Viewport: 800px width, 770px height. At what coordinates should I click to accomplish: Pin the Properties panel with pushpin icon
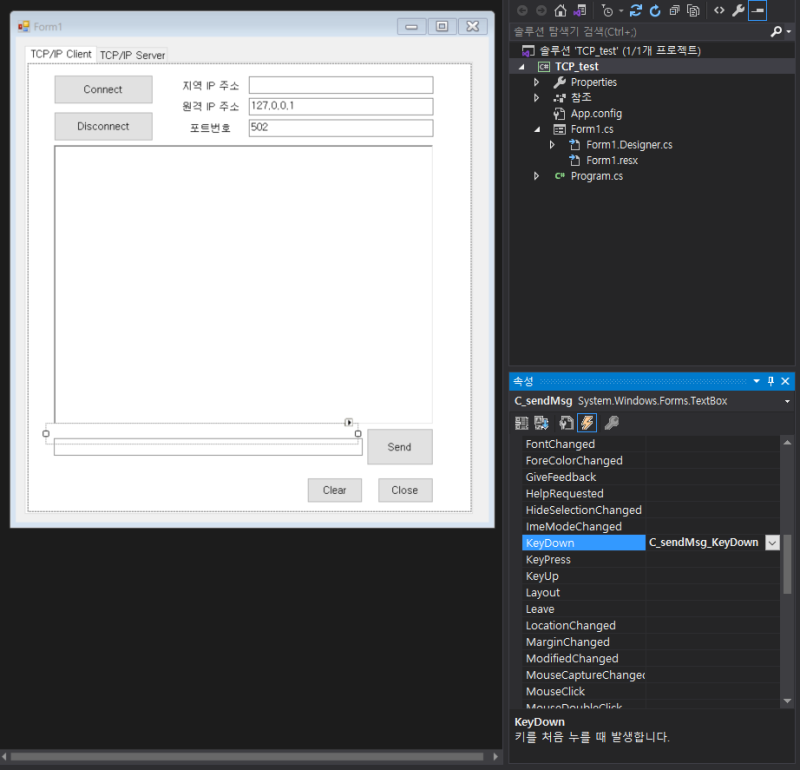[771, 381]
